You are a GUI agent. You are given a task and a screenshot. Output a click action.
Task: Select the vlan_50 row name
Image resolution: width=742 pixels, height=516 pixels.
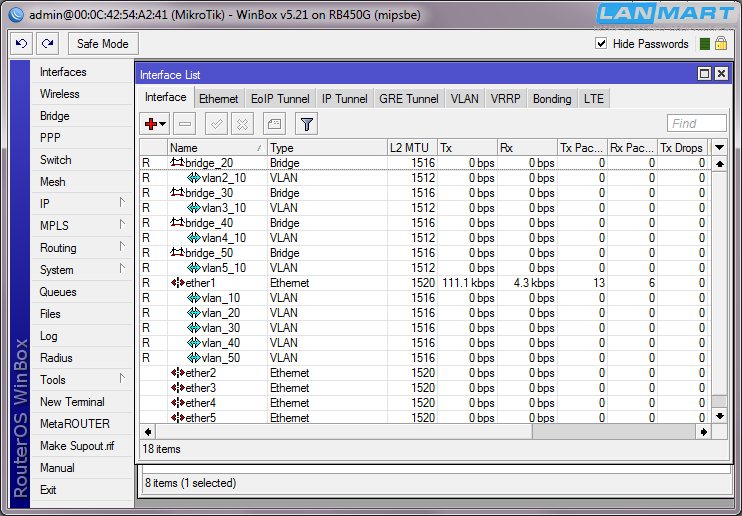click(x=221, y=358)
